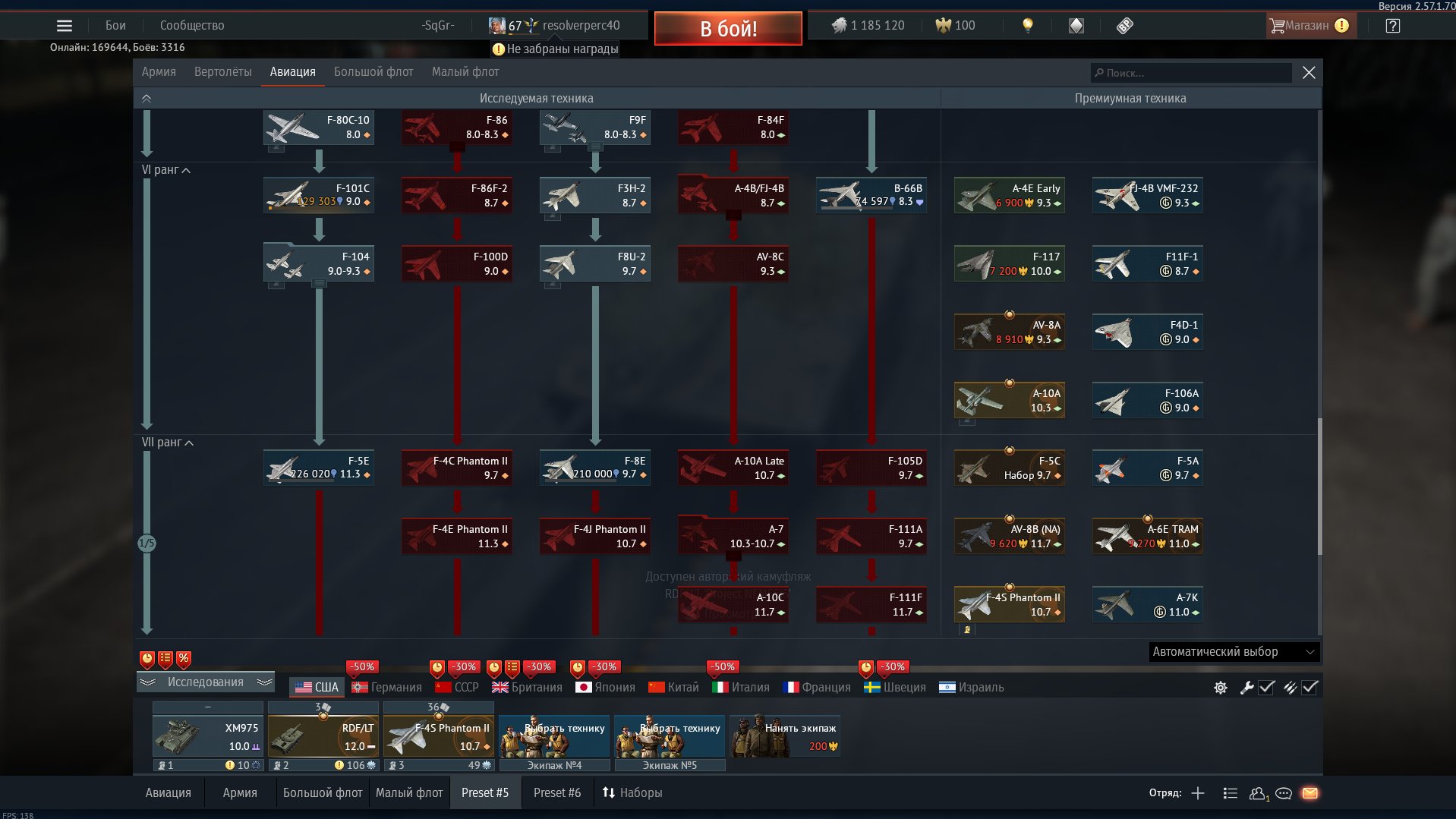Click Нанять экипаж for 200 eagles

785,736
